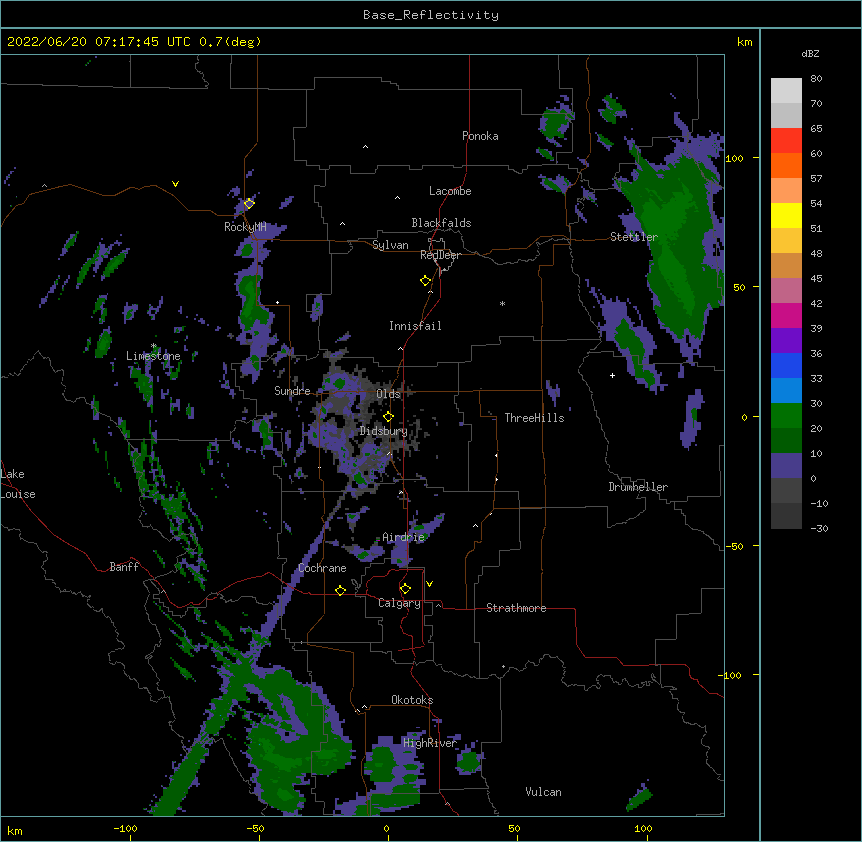Viewport: 862px width, 842px height.
Task: Click the Drumheller label
Action: [638, 487]
